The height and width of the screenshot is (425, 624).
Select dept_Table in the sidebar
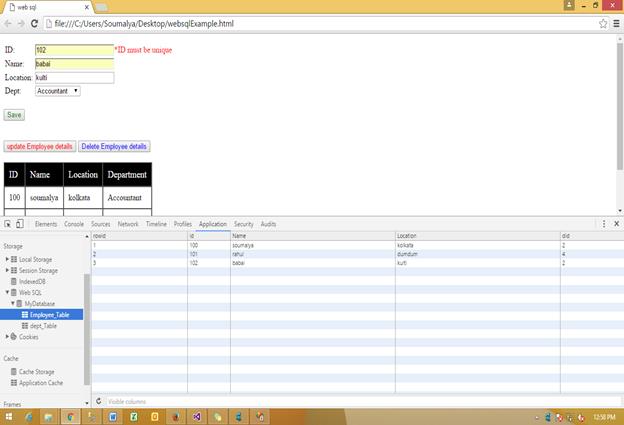pos(43,326)
